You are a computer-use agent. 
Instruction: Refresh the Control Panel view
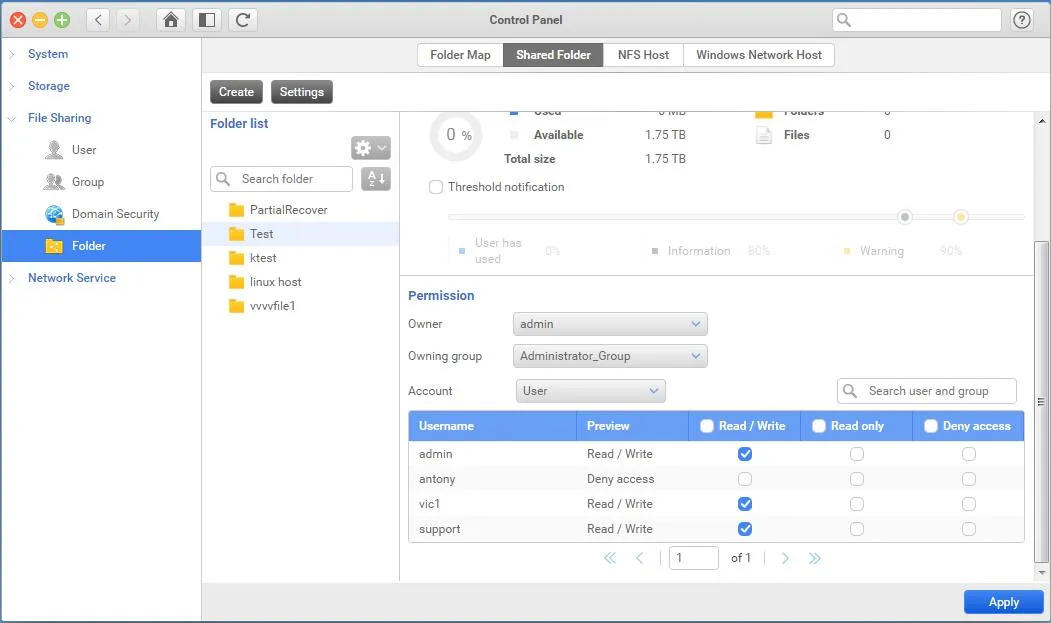[x=243, y=20]
